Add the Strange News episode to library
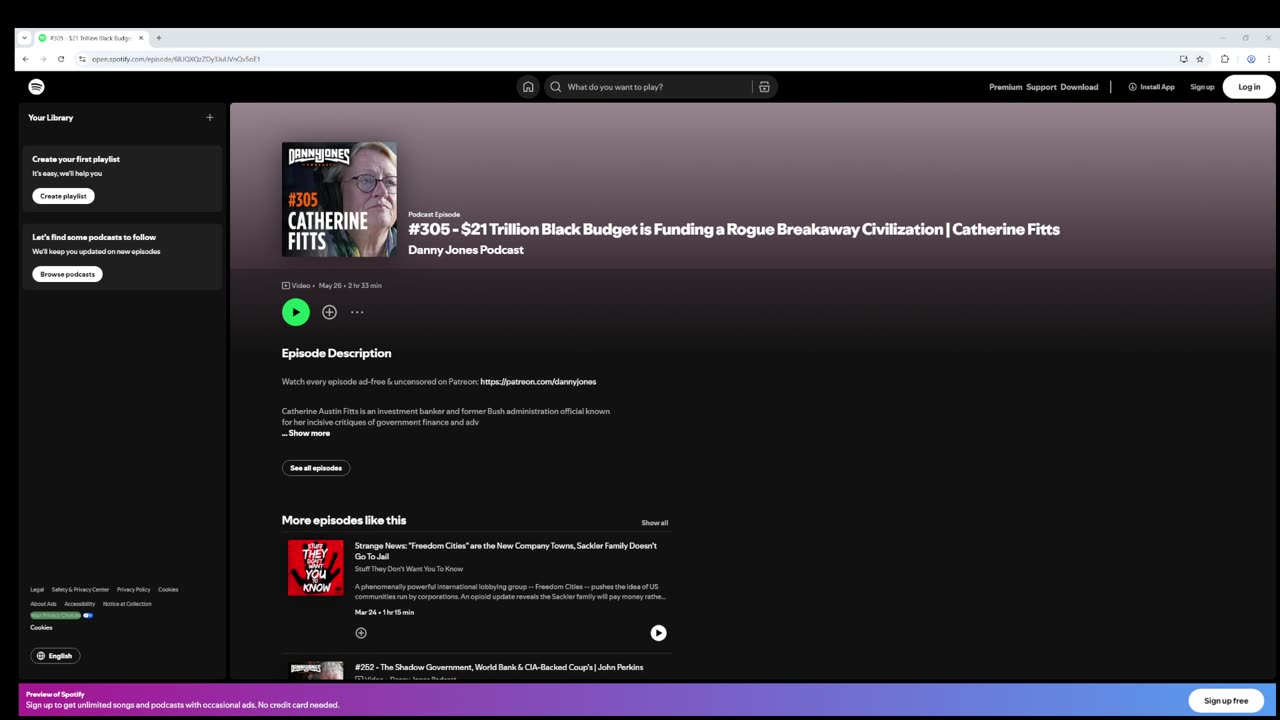Viewport: 1280px width, 720px height. click(361, 633)
